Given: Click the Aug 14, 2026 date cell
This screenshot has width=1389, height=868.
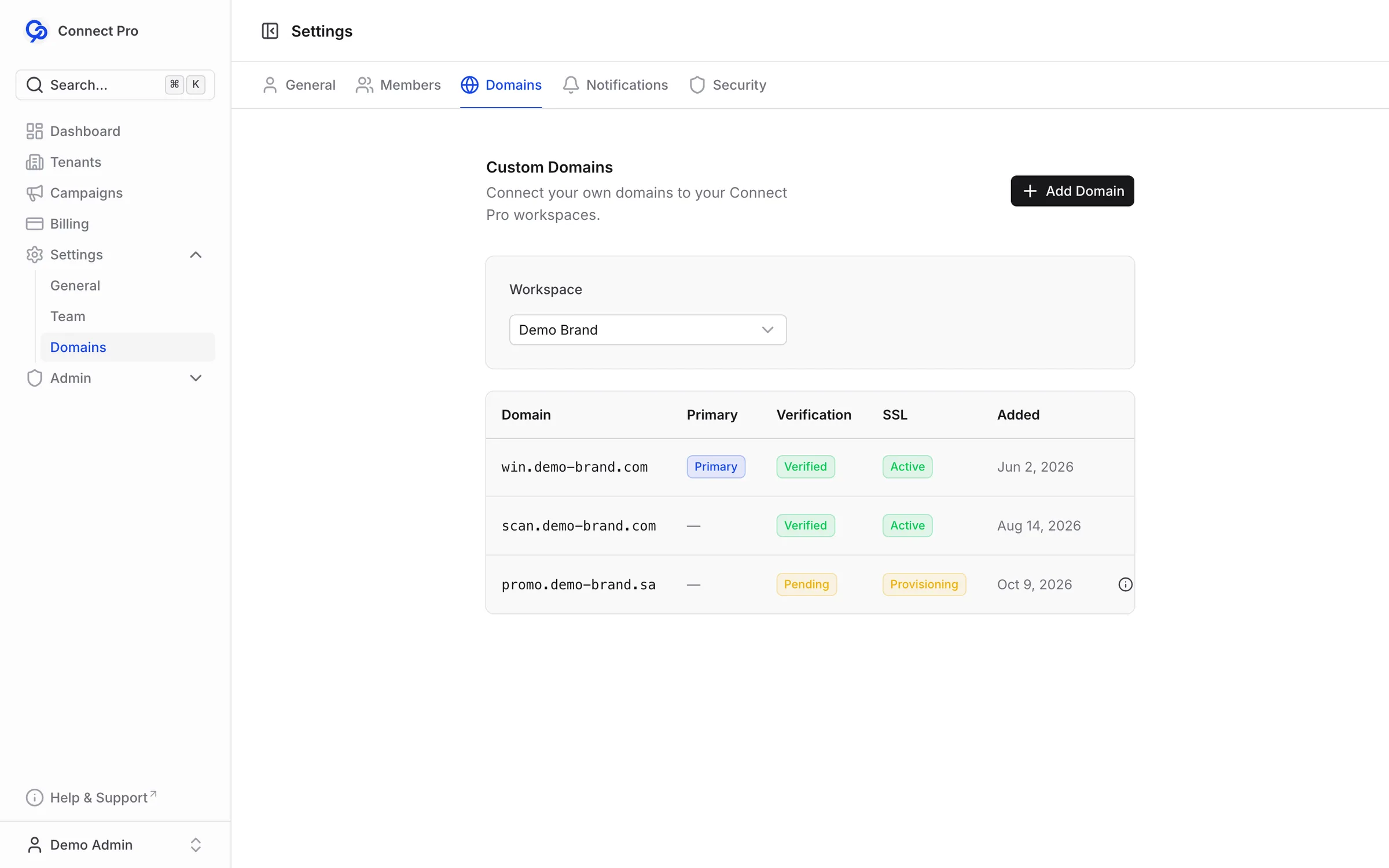Looking at the screenshot, I should click(1039, 526).
